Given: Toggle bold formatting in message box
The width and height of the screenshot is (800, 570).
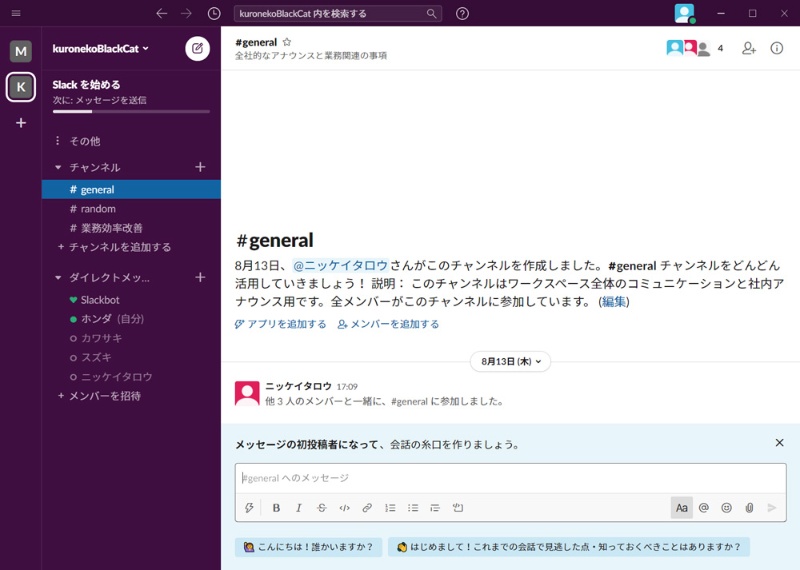Looking at the screenshot, I should pos(277,508).
